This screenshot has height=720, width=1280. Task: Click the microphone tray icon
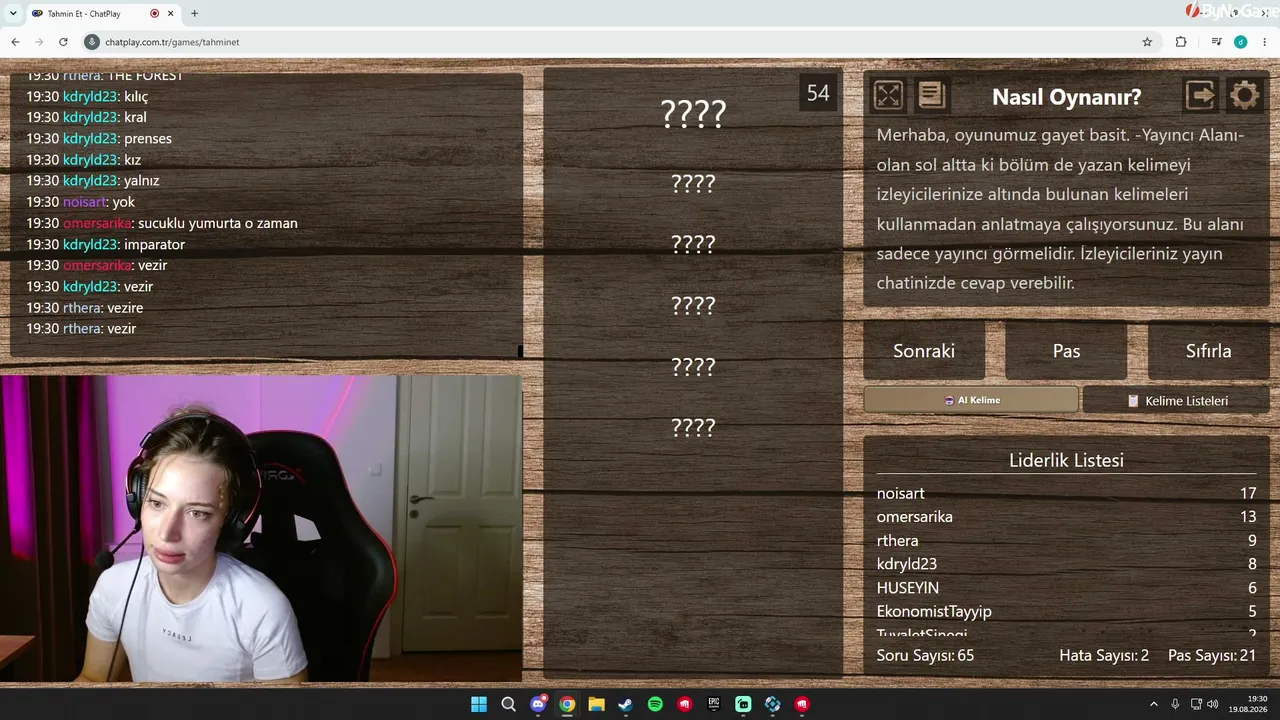coord(1175,704)
